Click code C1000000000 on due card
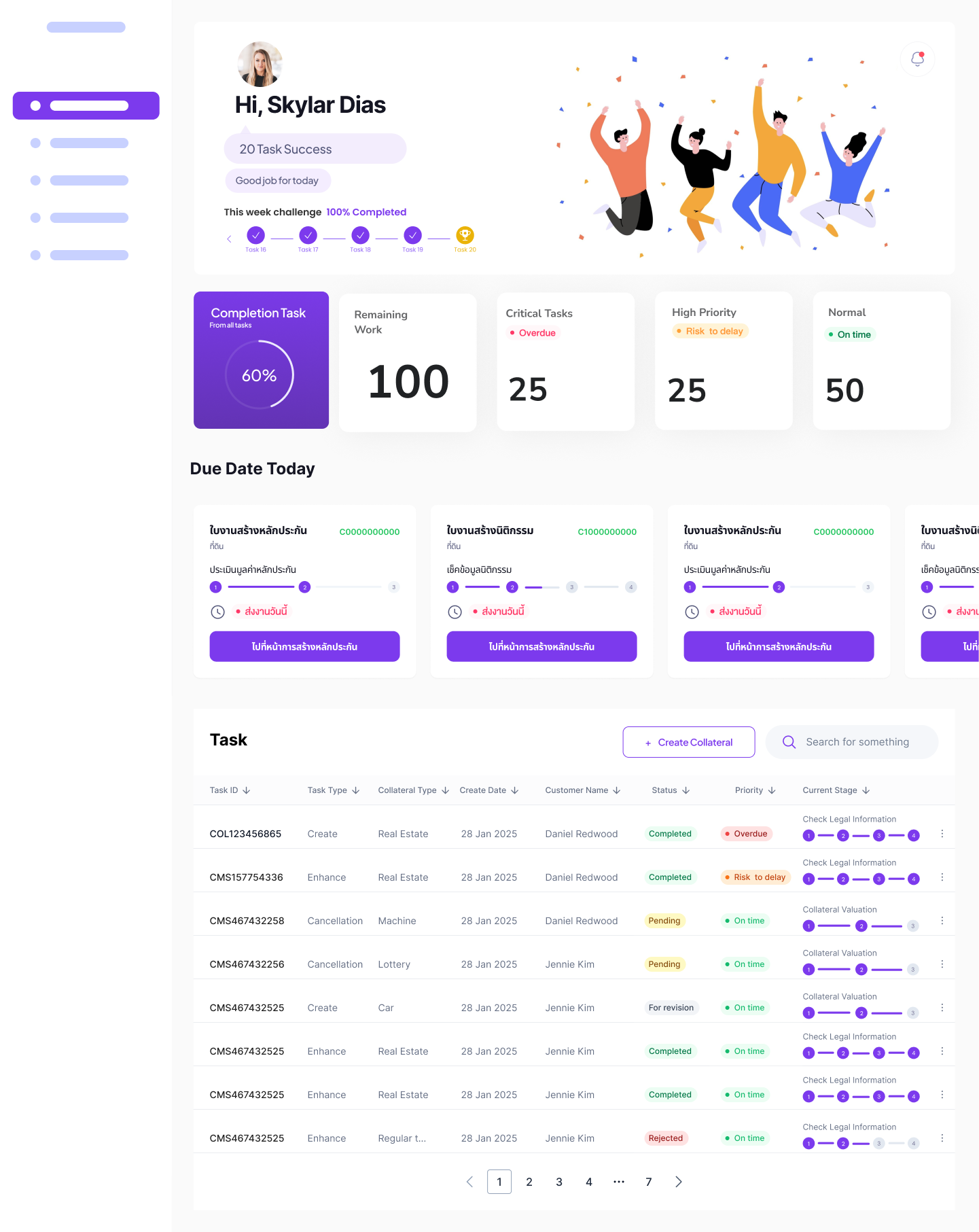This screenshot has width=979, height=1232. point(607,532)
